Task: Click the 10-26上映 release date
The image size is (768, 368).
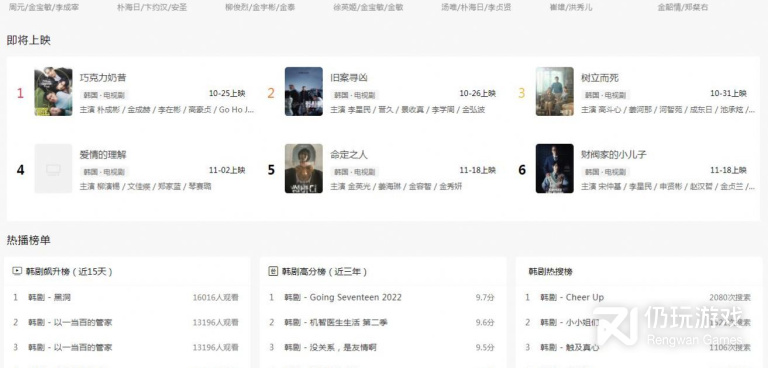Action: click(478, 93)
